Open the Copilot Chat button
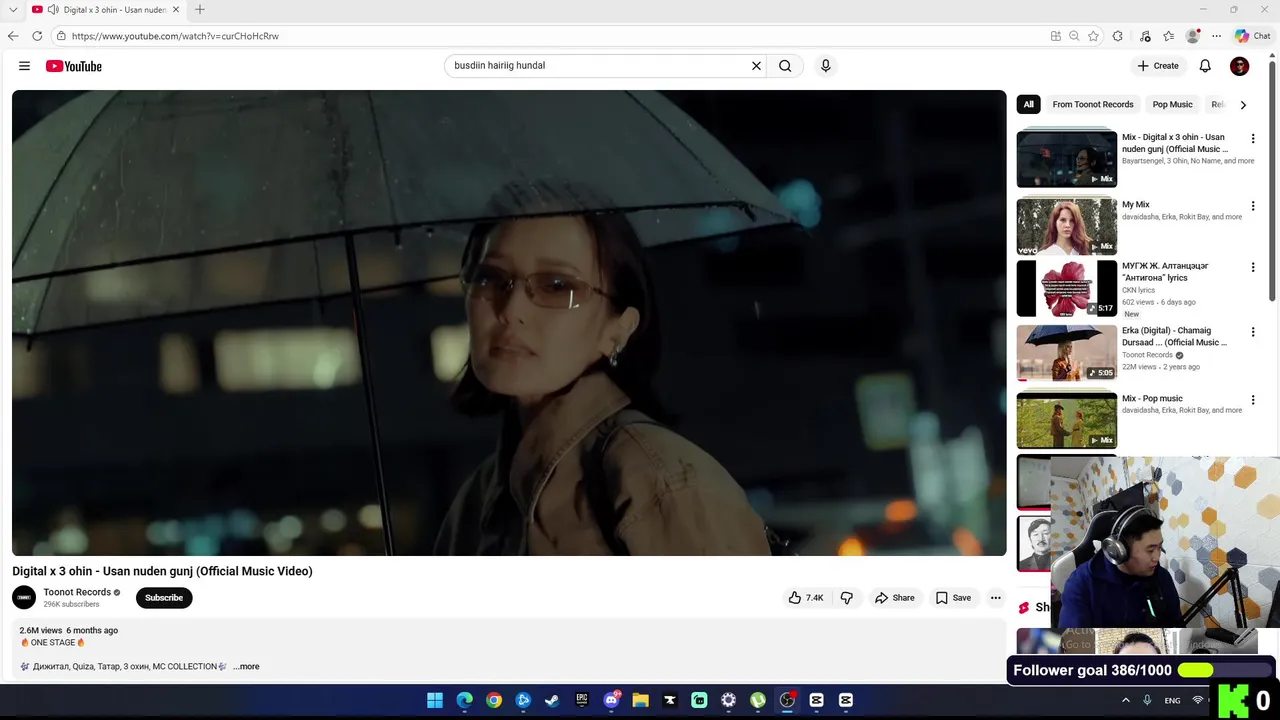The height and width of the screenshot is (720, 1280). point(1252,36)
